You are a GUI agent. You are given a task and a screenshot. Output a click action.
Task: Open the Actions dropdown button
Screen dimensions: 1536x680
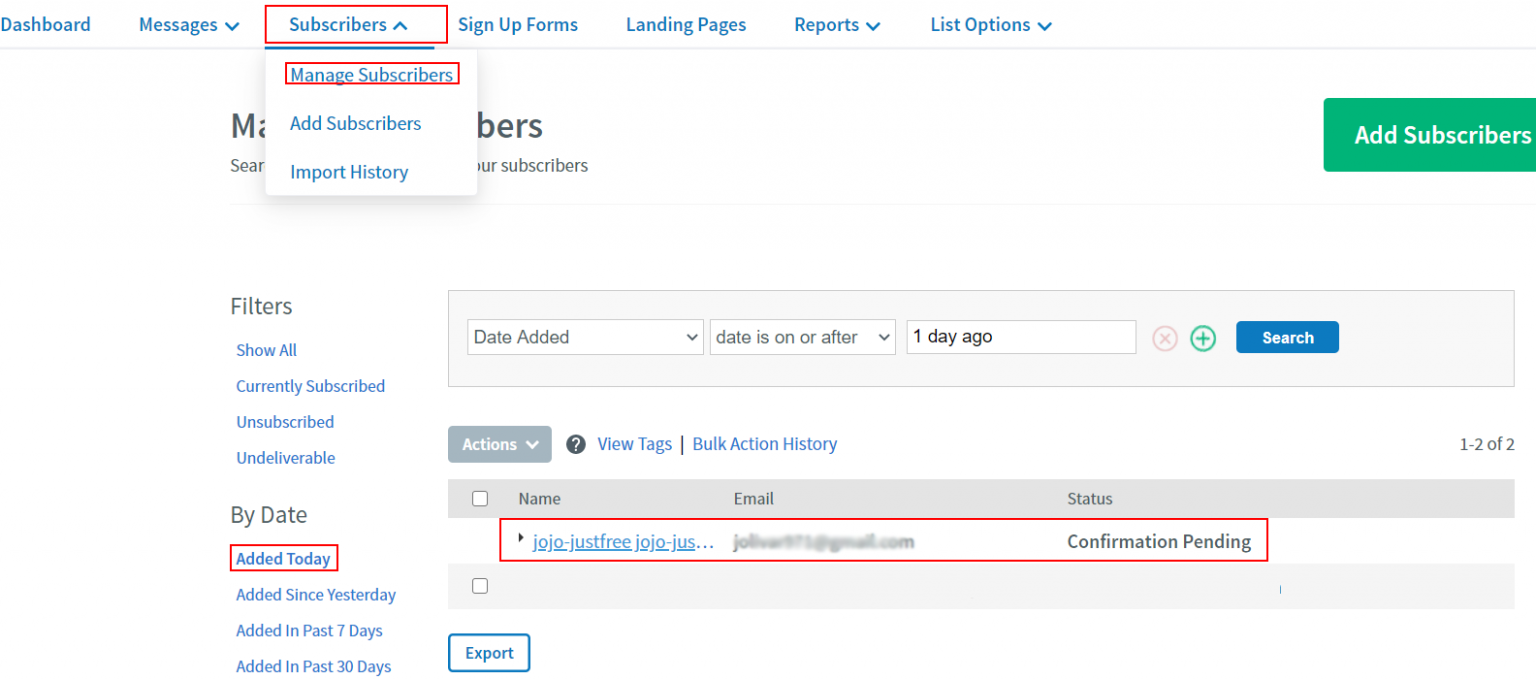(499, 444)
